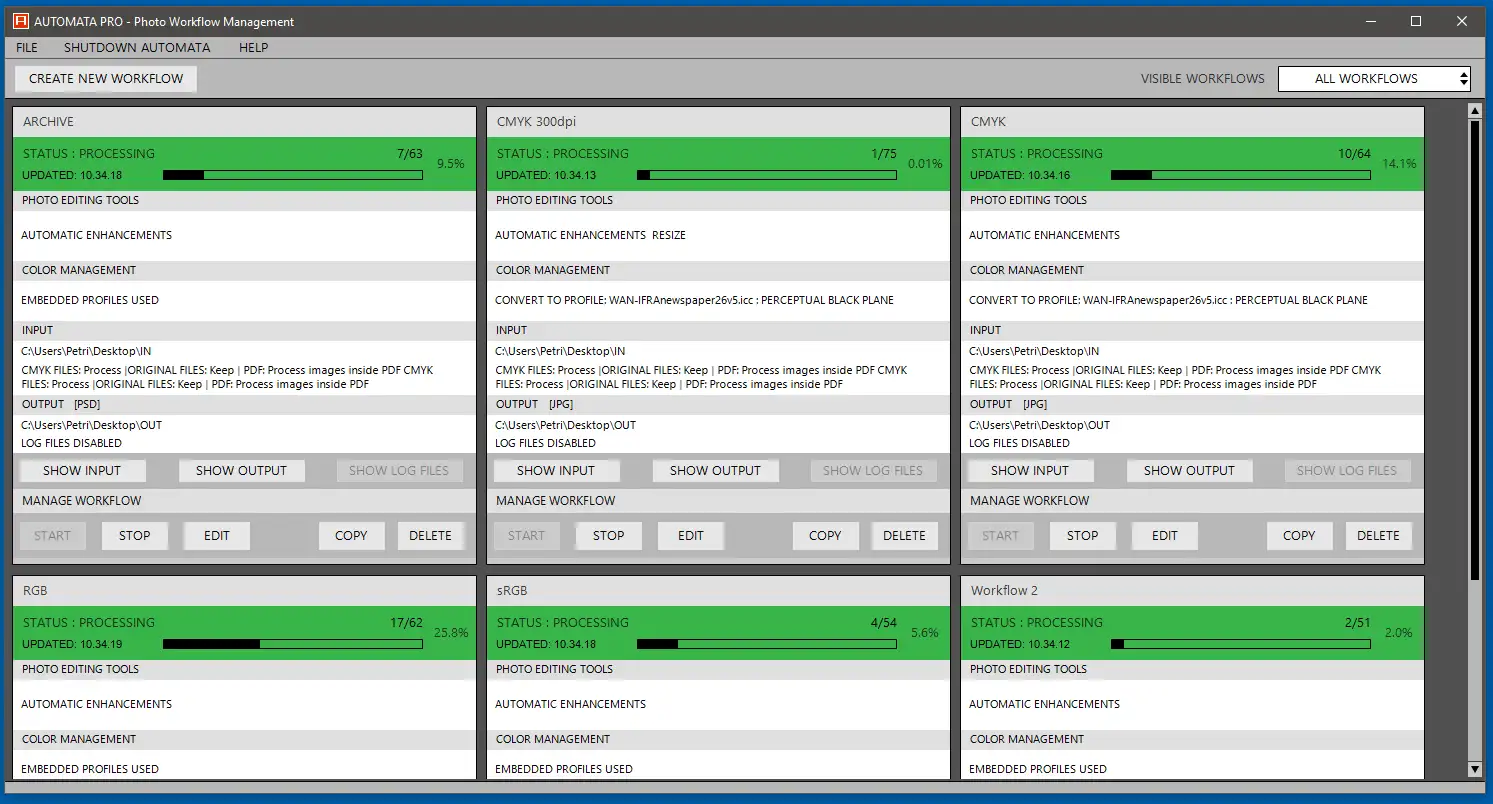Edit the CMYK workflow
1493x804 pixels.
coord(1165,536)
